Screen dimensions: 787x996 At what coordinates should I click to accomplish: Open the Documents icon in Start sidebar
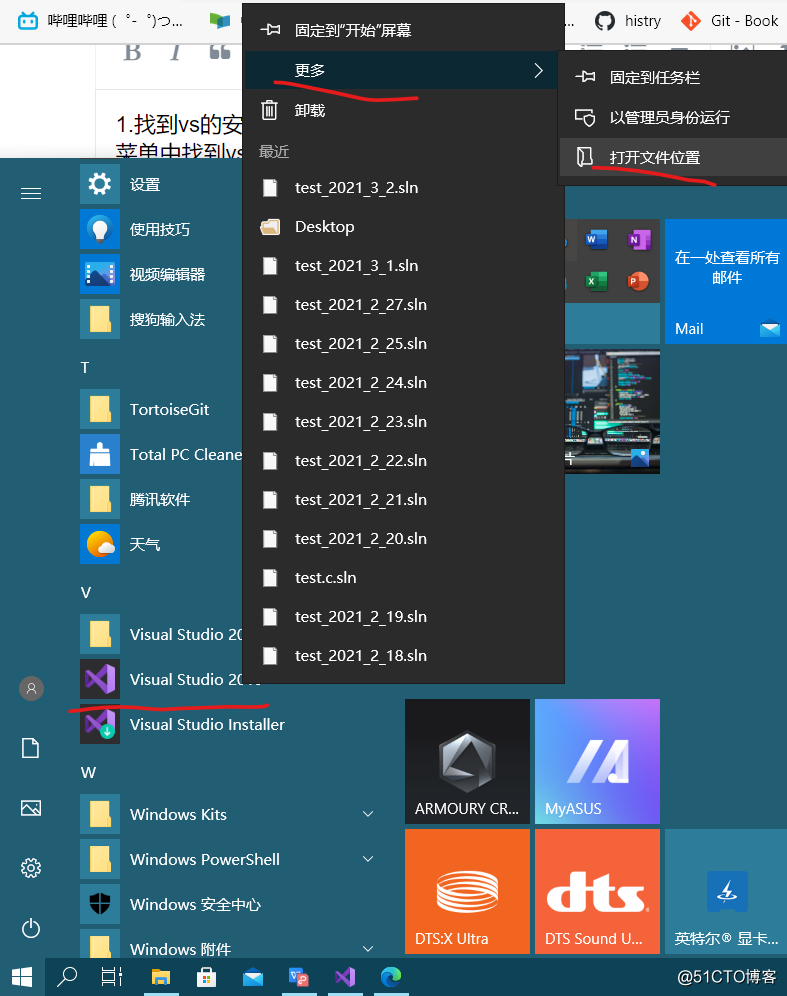[x=30, y=748]
